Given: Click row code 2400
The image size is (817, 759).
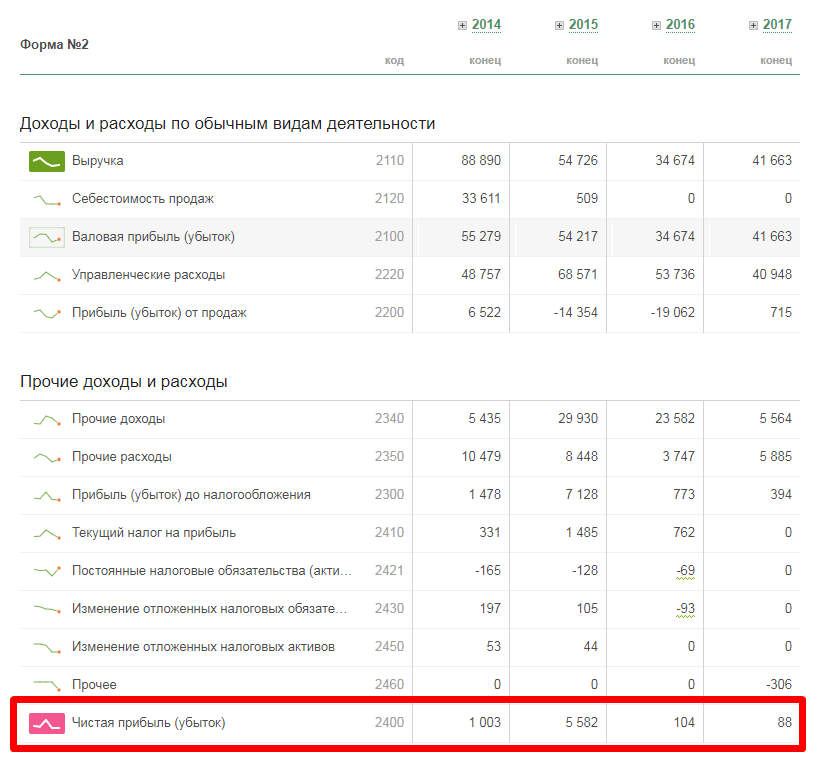Looking at the screenshot, I should pos(390,723).
